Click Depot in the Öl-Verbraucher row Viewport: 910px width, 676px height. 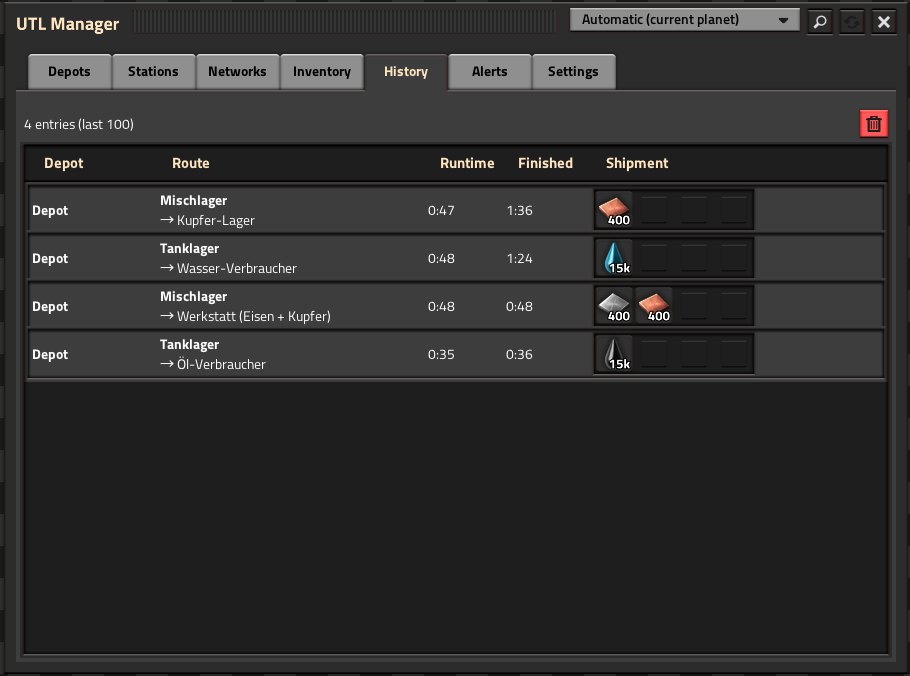coord(50,355)
